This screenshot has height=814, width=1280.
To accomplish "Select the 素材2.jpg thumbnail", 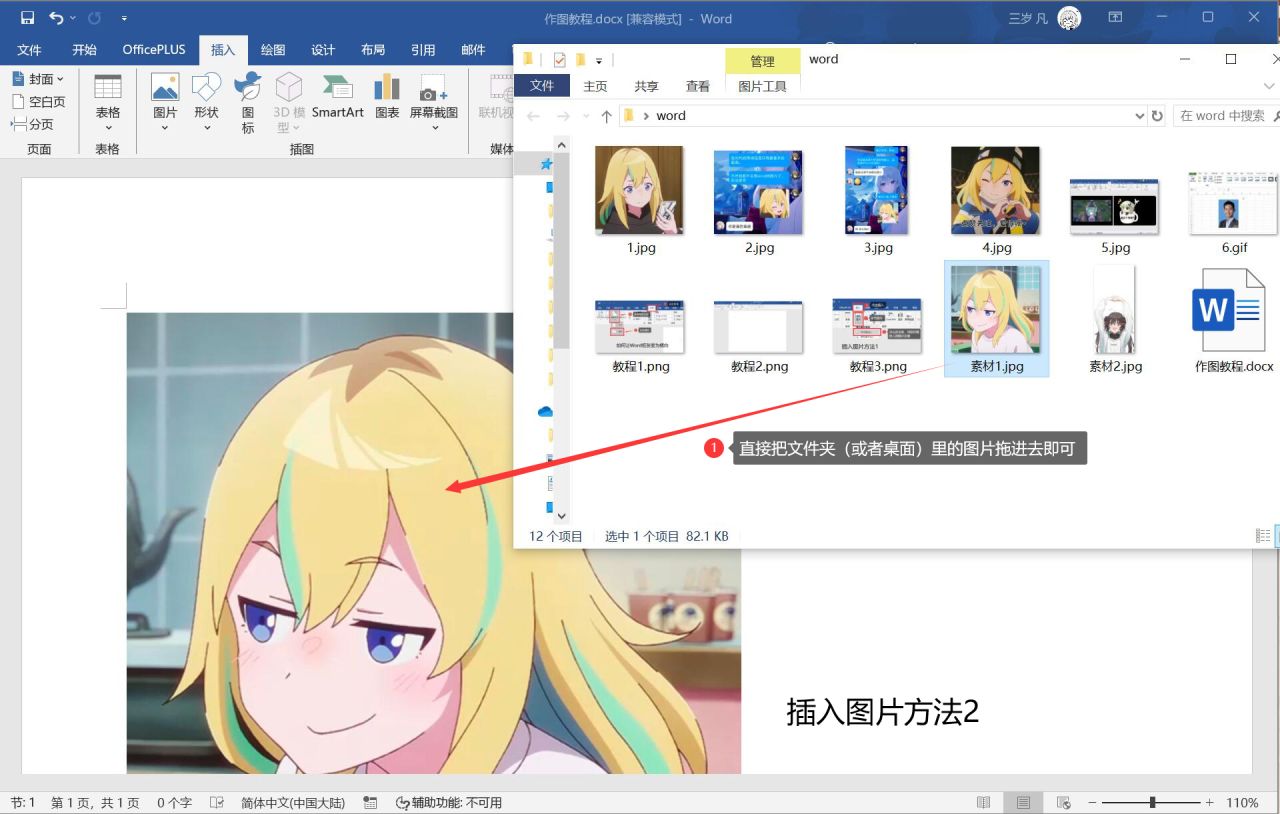I will pos(1113,310).
